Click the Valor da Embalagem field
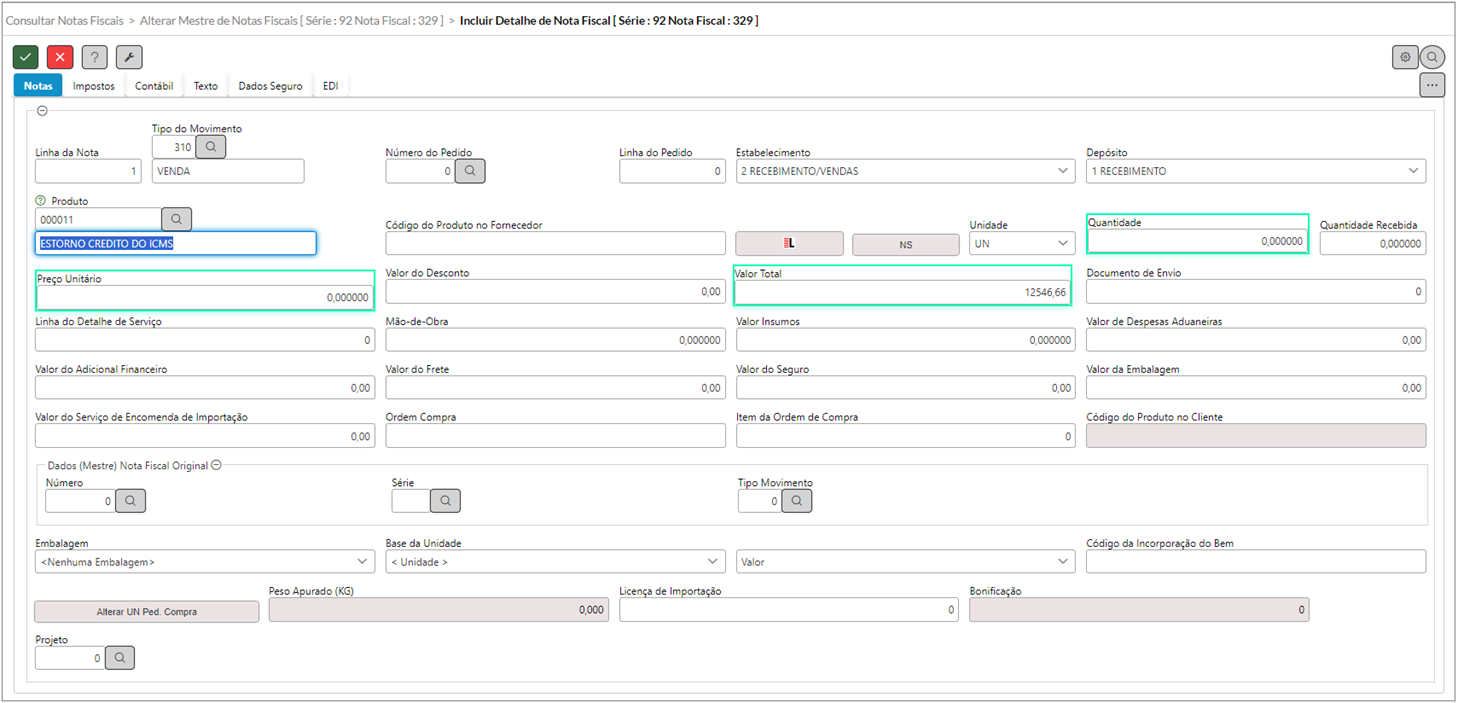The image size is (1458, 703). (x=1256, y=387)
